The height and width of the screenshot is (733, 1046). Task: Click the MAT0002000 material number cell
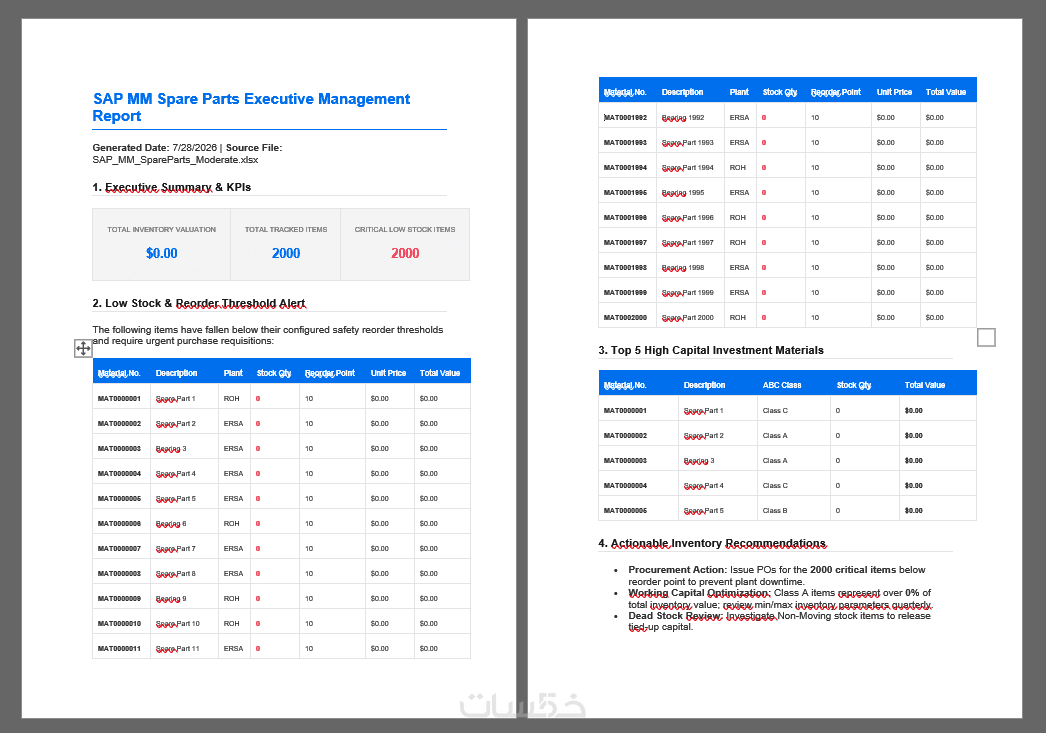tap(627, 317)
